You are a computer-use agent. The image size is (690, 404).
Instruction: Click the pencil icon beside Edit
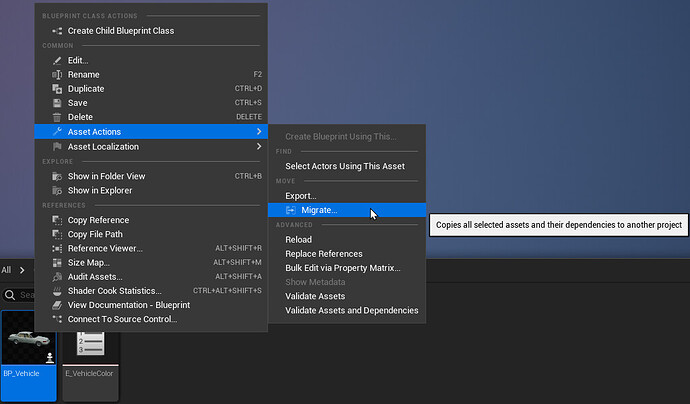[56, 61]
